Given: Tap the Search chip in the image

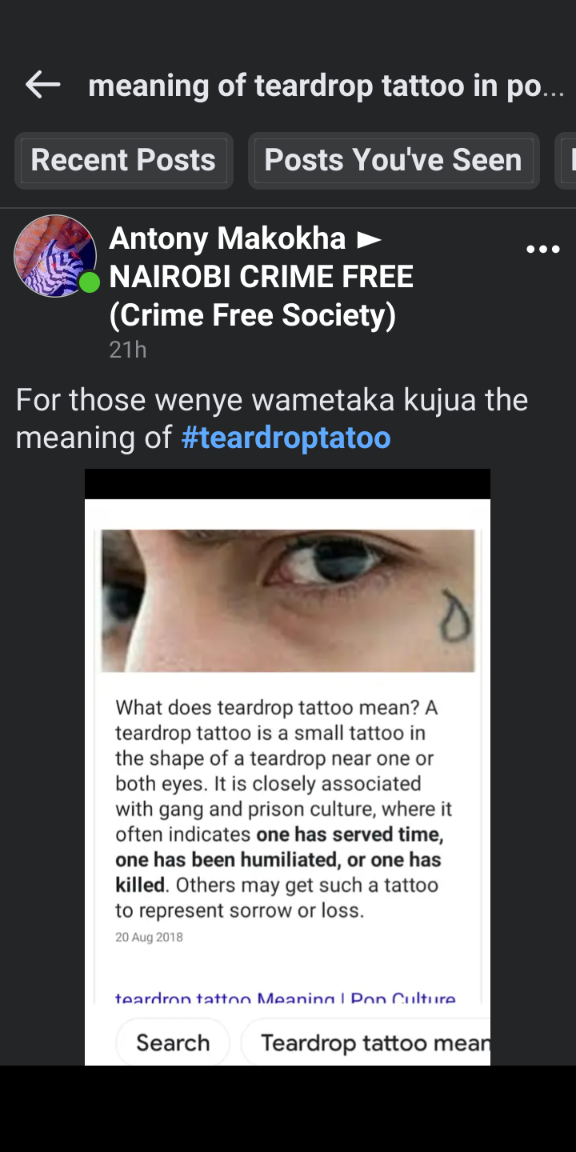Looking at the screenshot, I should (173, 1043).
